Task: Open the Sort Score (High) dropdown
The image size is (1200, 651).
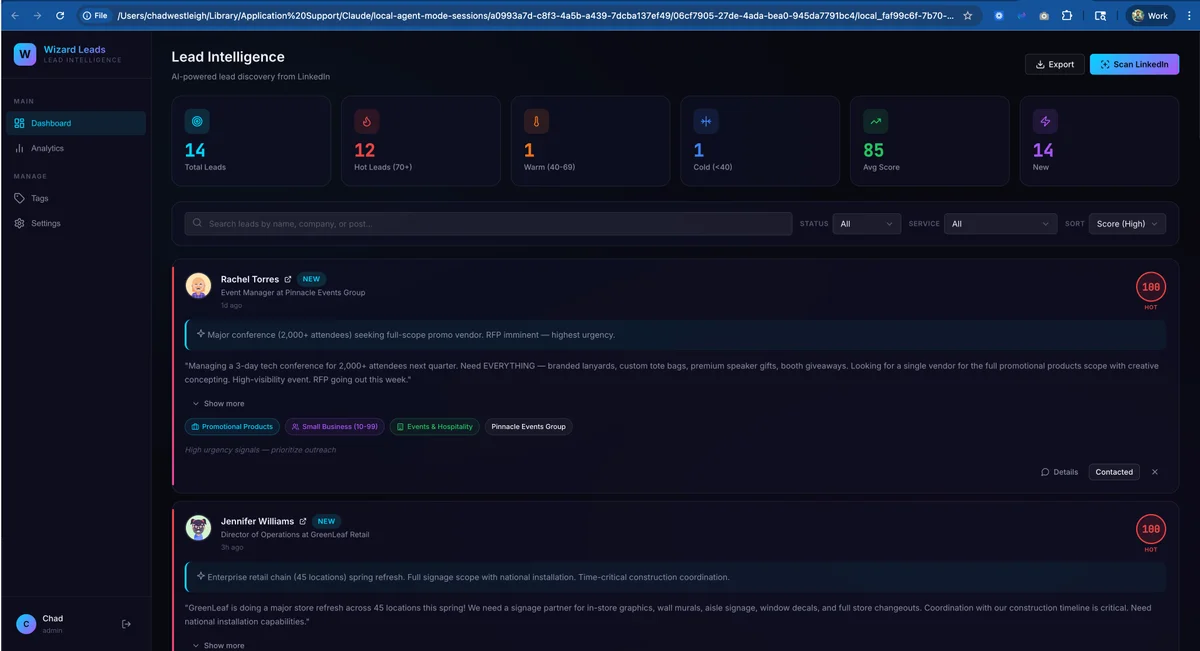Action: [x=1127, y=224]
